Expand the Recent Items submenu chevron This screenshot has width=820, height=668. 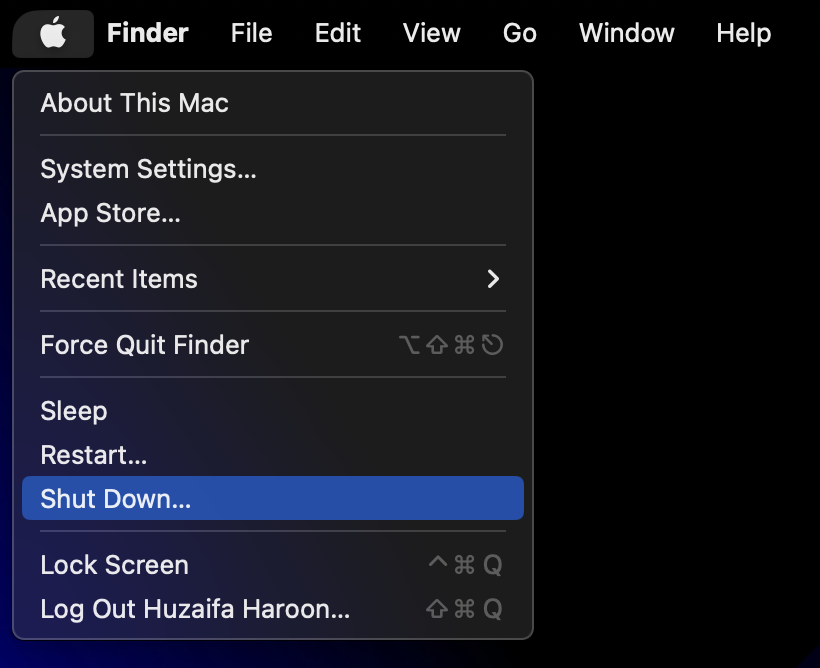pyautogui.click(x=492, y=279)
